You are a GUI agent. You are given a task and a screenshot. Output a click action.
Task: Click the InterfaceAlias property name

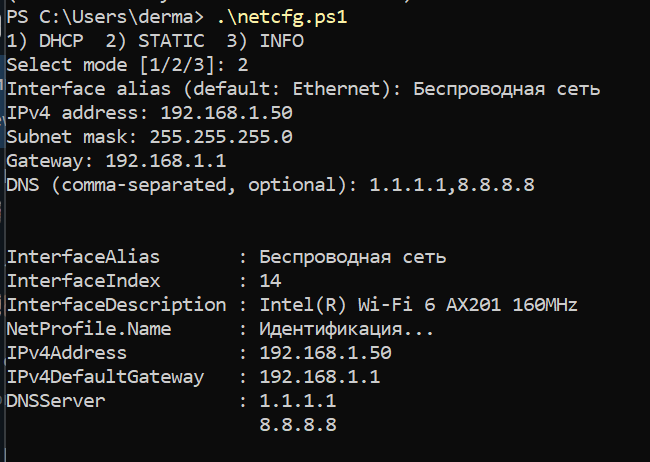(x=83, y=257)
